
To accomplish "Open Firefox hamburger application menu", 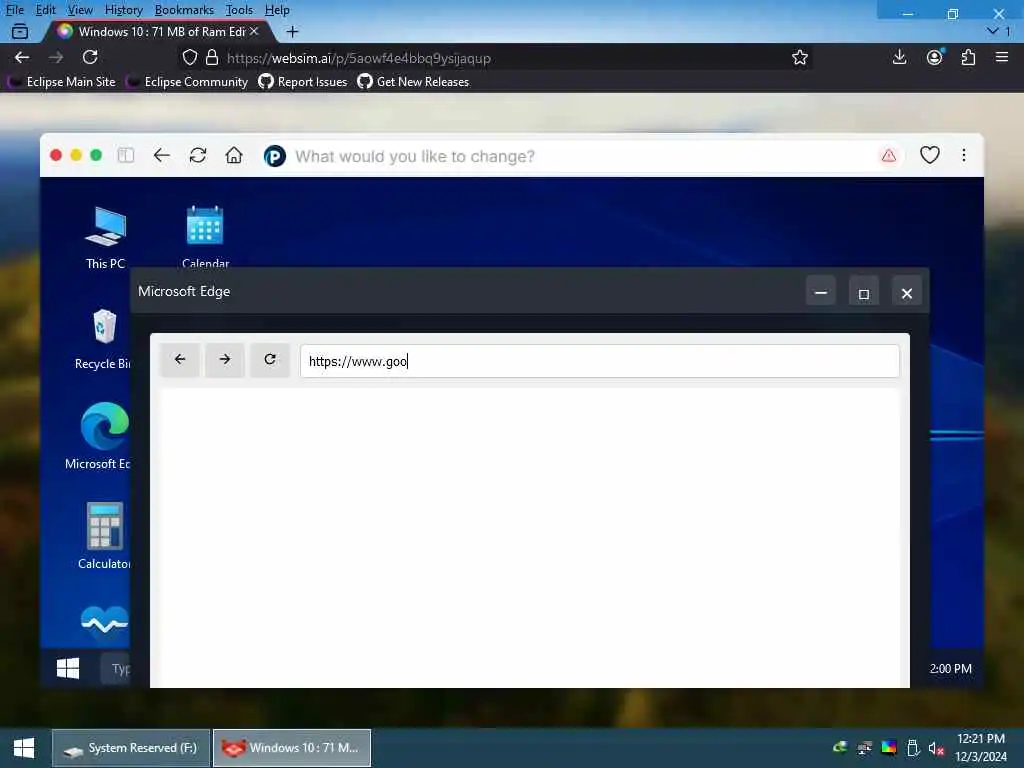I will 1002,57.
